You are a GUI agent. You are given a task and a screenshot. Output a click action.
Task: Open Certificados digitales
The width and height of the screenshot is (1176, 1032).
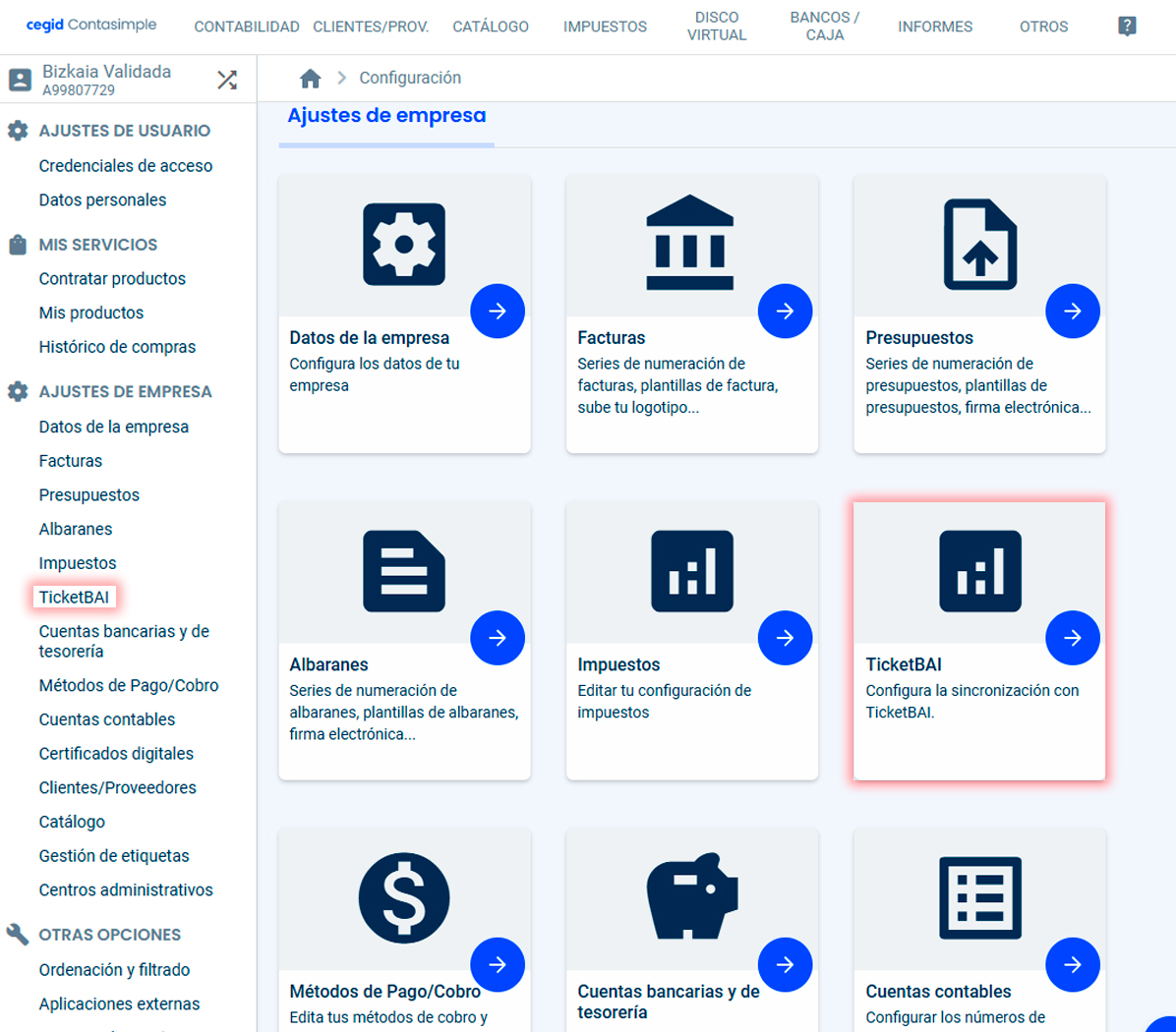click(116, 754)
